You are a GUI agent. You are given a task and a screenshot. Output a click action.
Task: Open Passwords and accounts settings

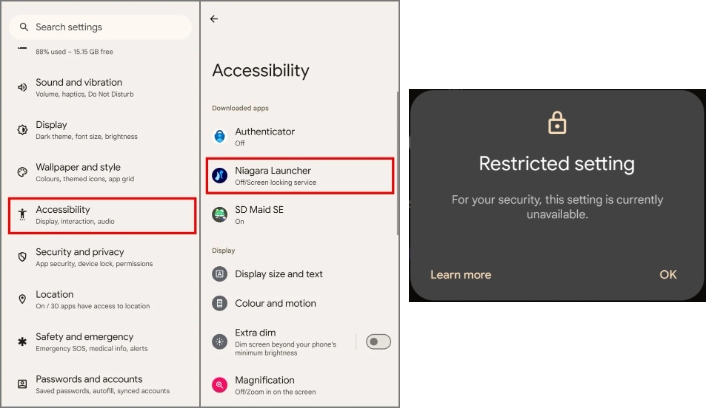[x=102, y=384]
